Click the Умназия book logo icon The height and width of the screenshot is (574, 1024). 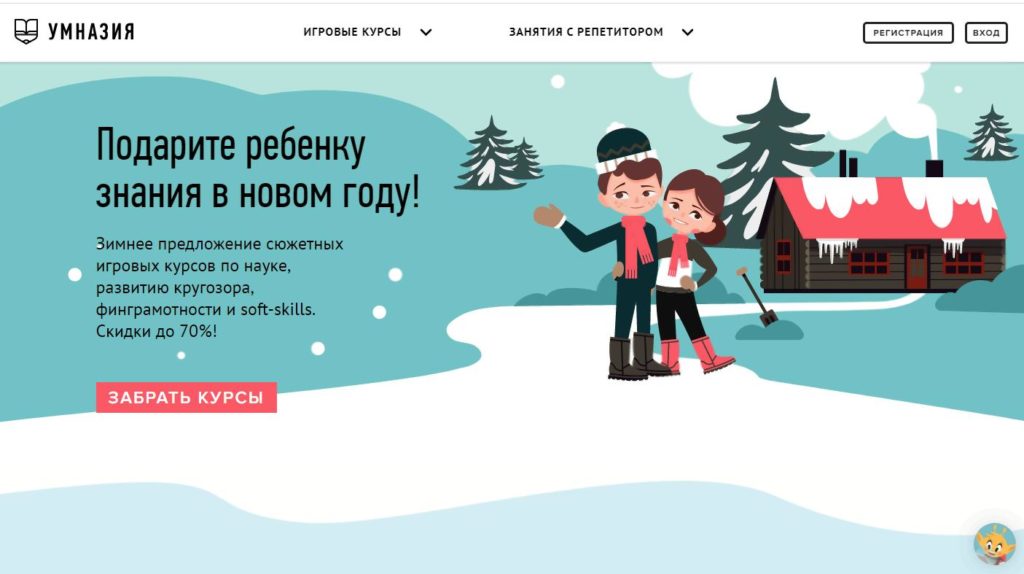[x=26, y=31]
